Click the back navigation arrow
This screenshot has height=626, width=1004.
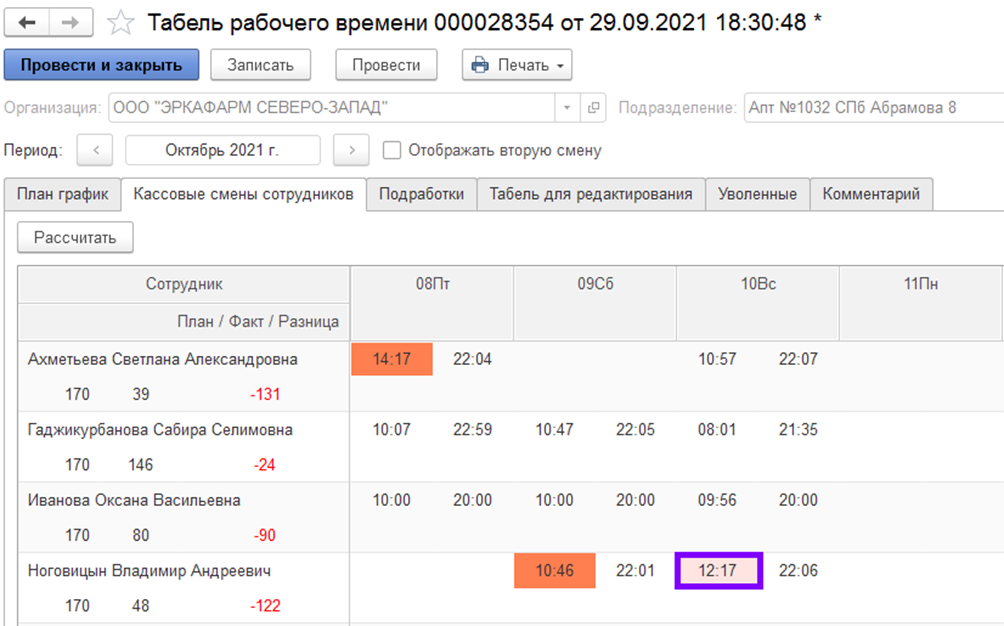tap(27, 21)
